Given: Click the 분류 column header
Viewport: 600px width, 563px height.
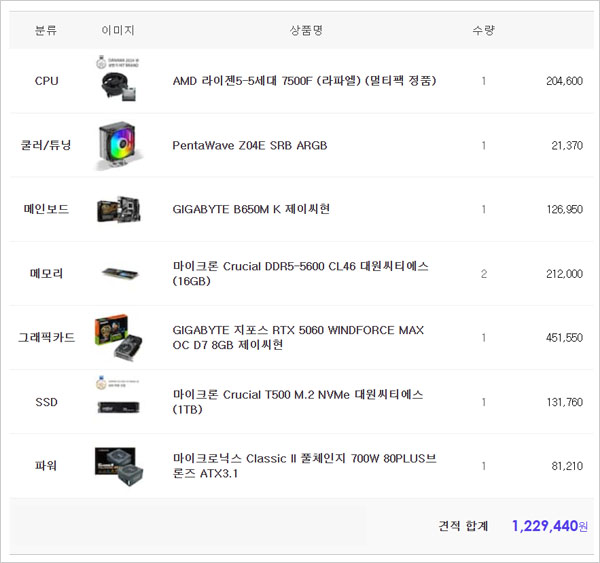Looking at the screenshot, I should 46,30.
